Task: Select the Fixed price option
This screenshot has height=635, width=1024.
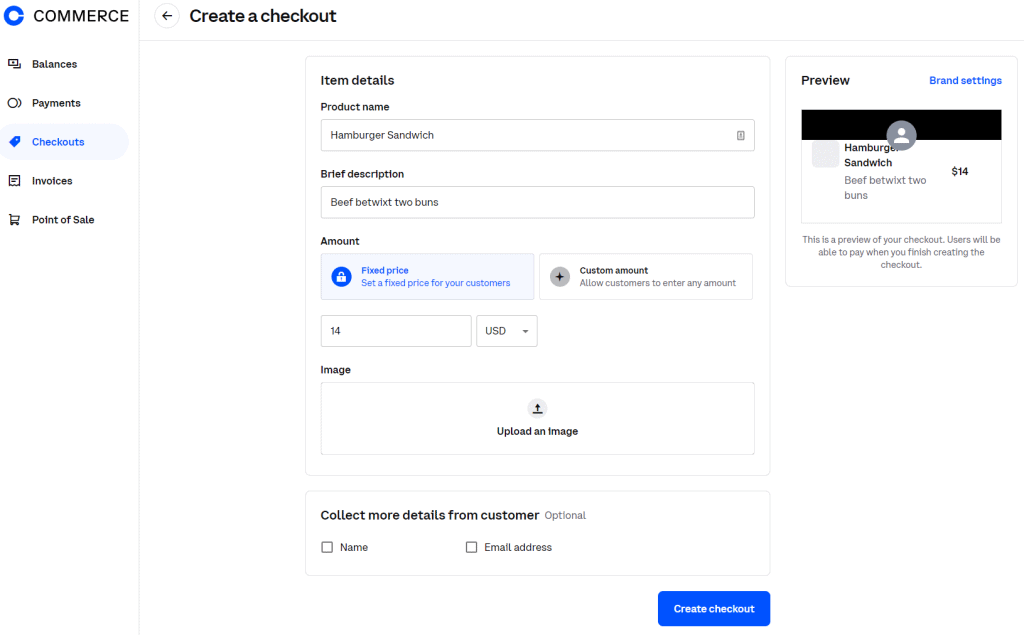Action: 427,276
